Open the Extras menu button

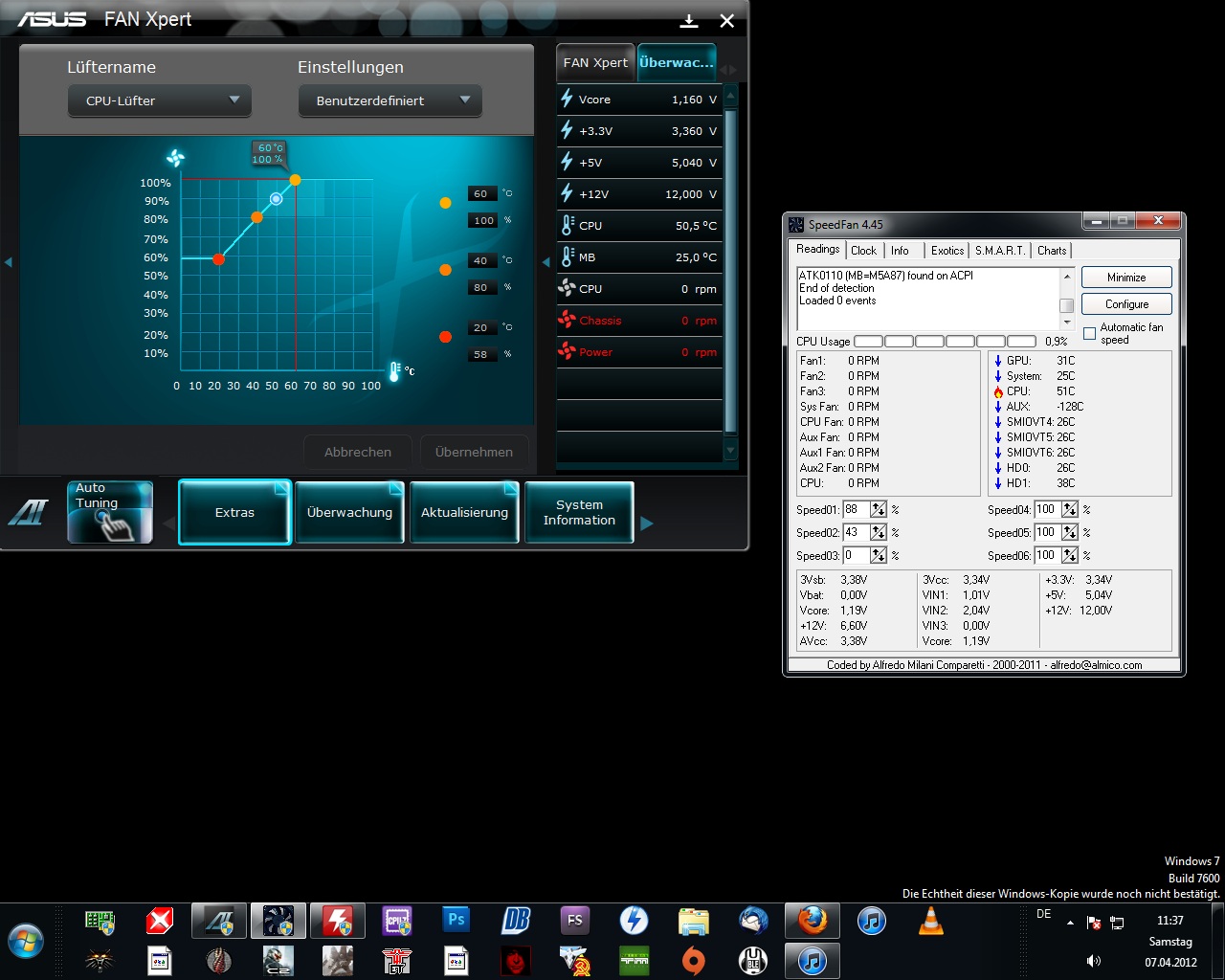(234, 512)
